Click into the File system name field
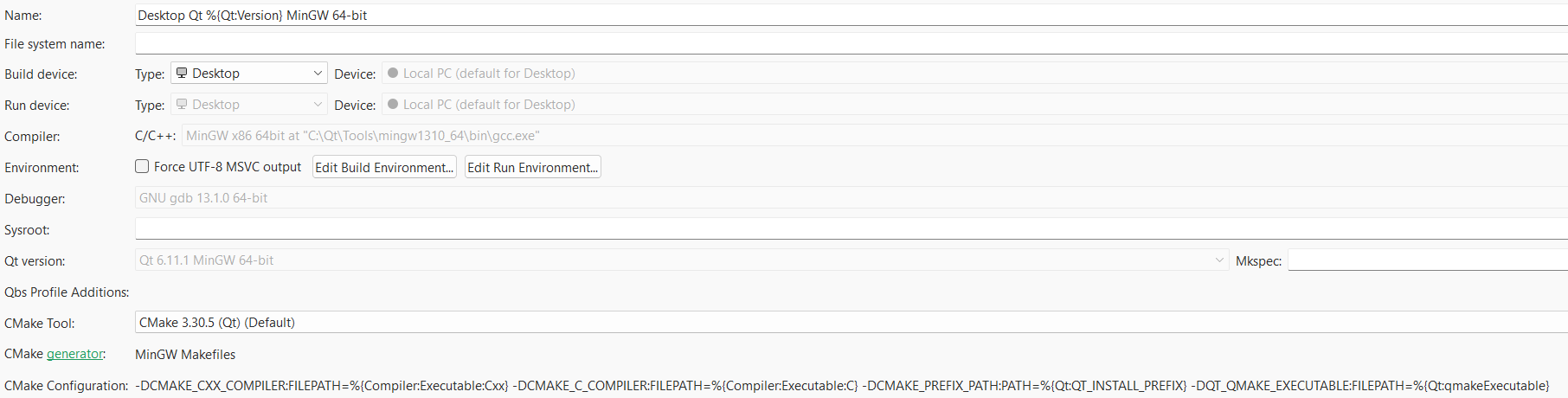 click(851, 43)
